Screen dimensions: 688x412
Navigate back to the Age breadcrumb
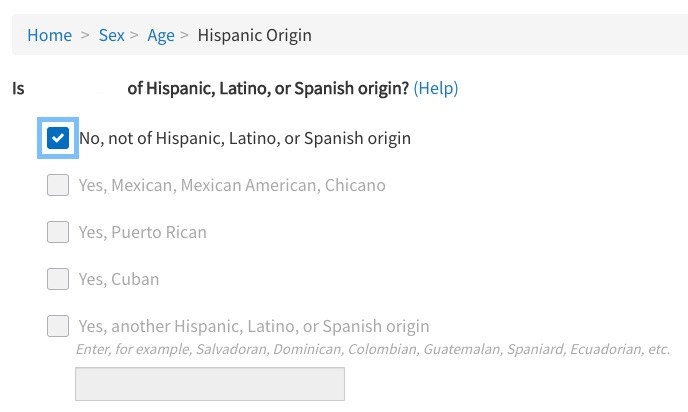(x=161, y=36)
